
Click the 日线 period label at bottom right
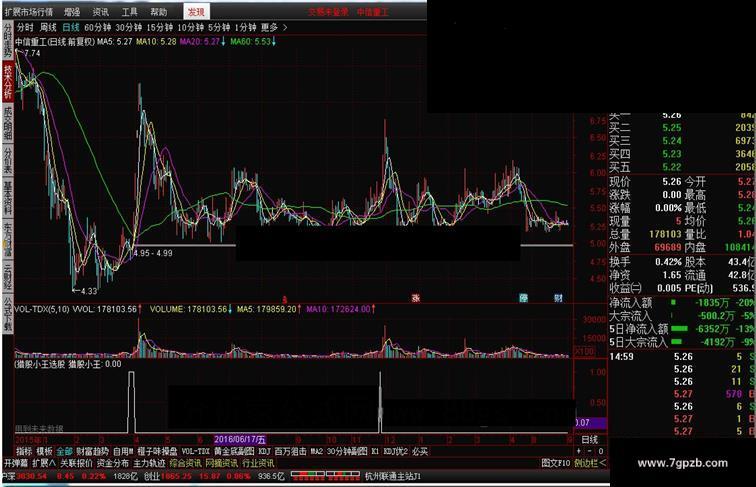pos(590,440)
